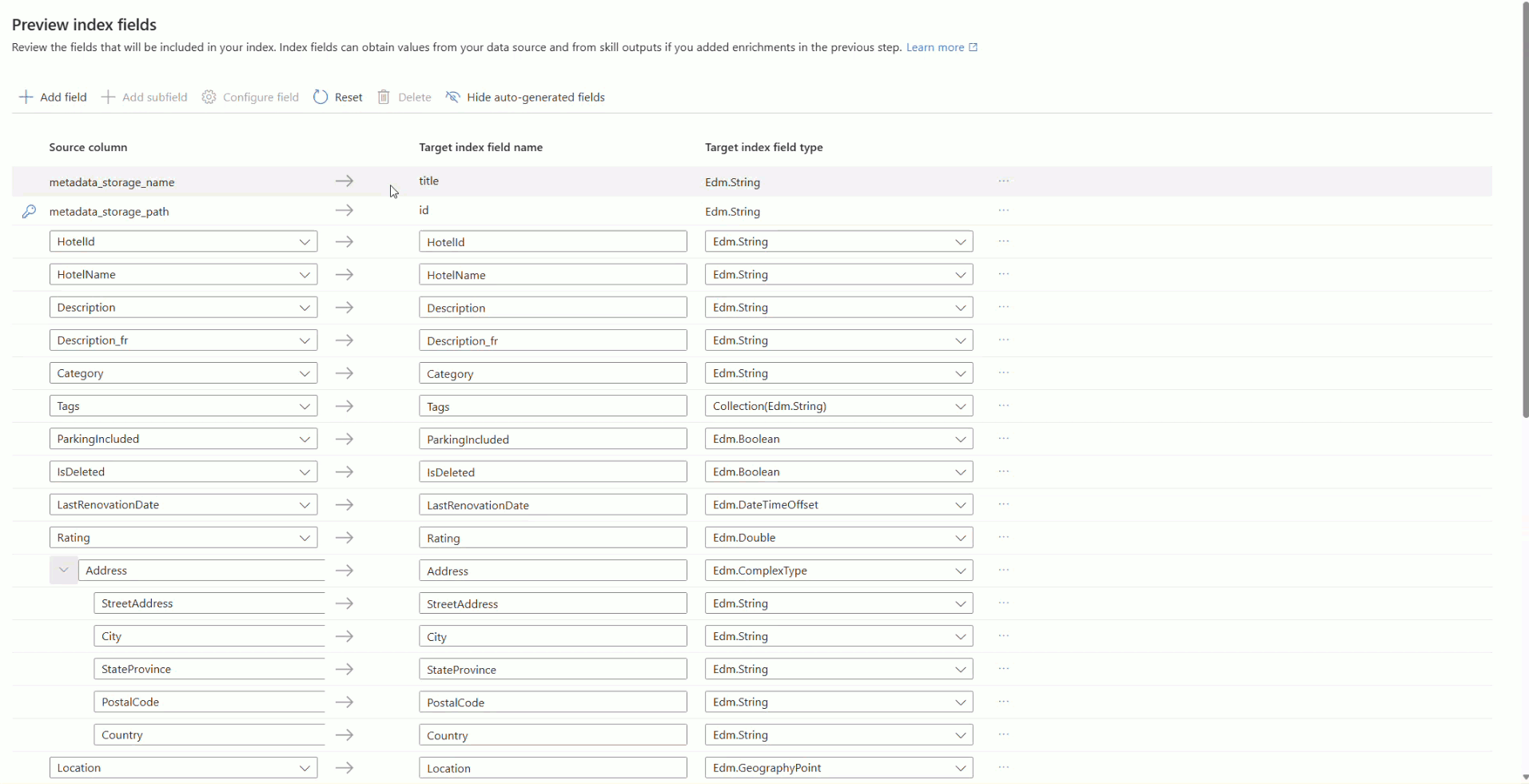Click the Hide auto-generated fields icon
Image resolution: width=1529 pixels, height=784 pixels.
(x=452, y=97)
